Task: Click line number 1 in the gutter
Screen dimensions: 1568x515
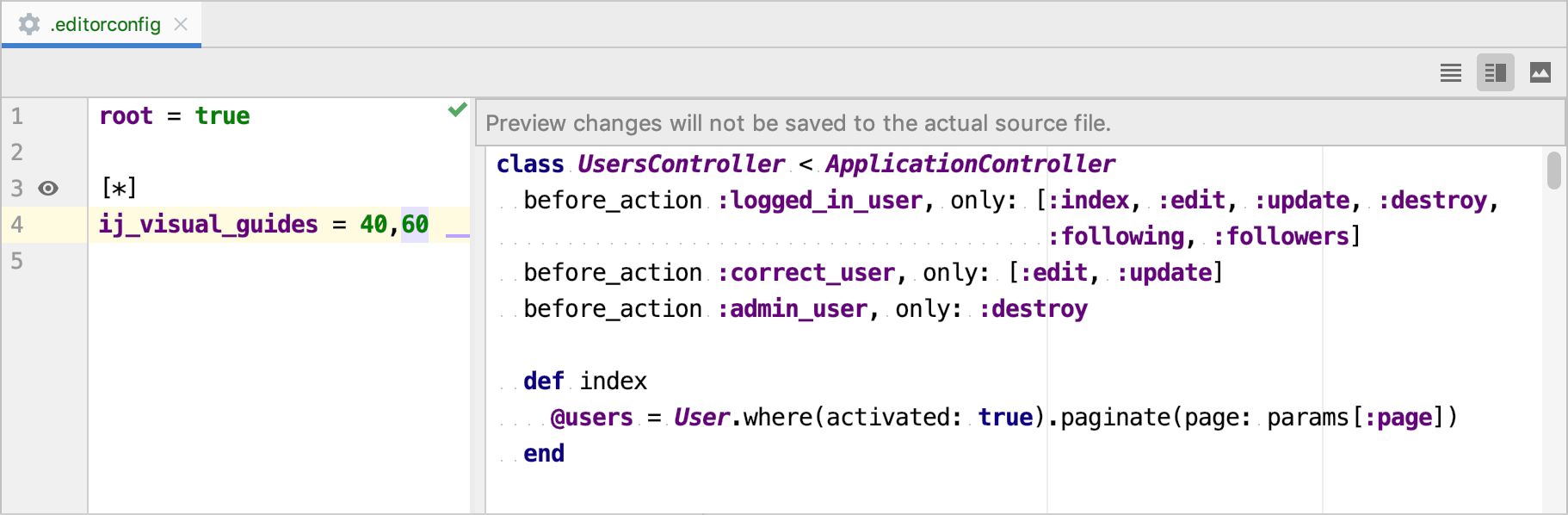Action: (15, 115)
